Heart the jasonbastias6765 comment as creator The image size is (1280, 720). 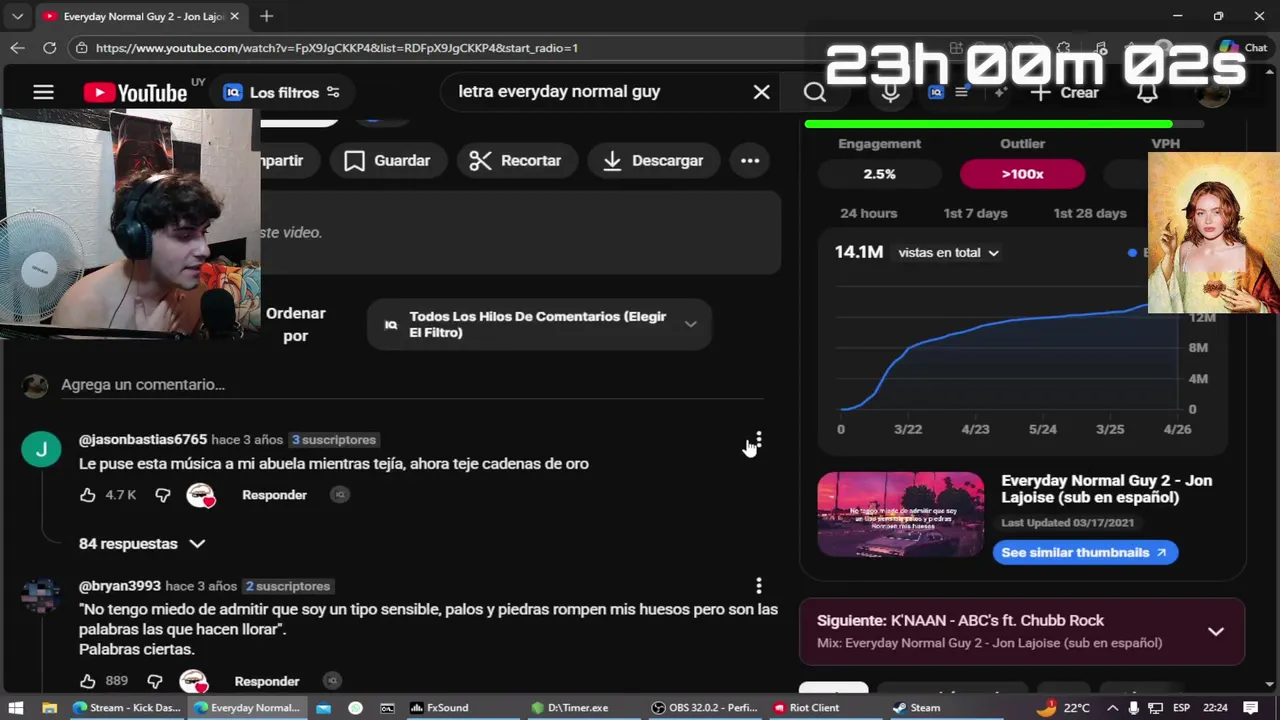[x=201, y=495]
